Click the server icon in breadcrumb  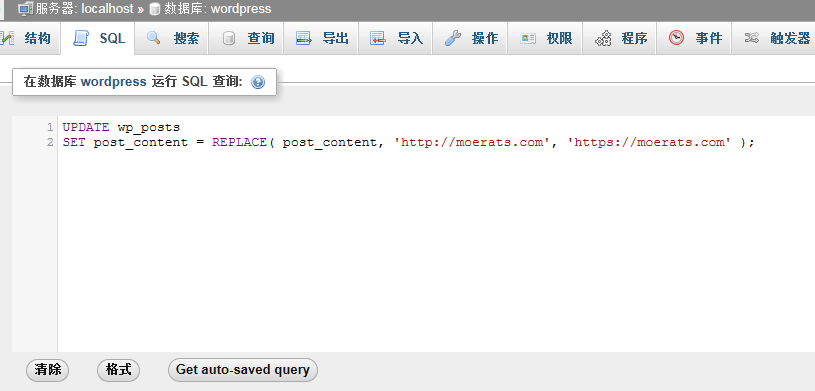click(x=25, y=9)
